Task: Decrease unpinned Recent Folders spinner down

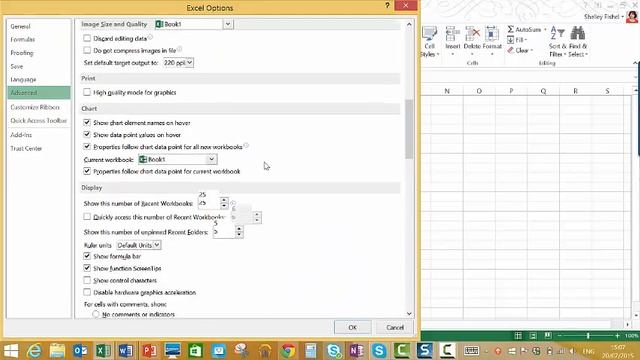Action: click(x=239, y=235)
